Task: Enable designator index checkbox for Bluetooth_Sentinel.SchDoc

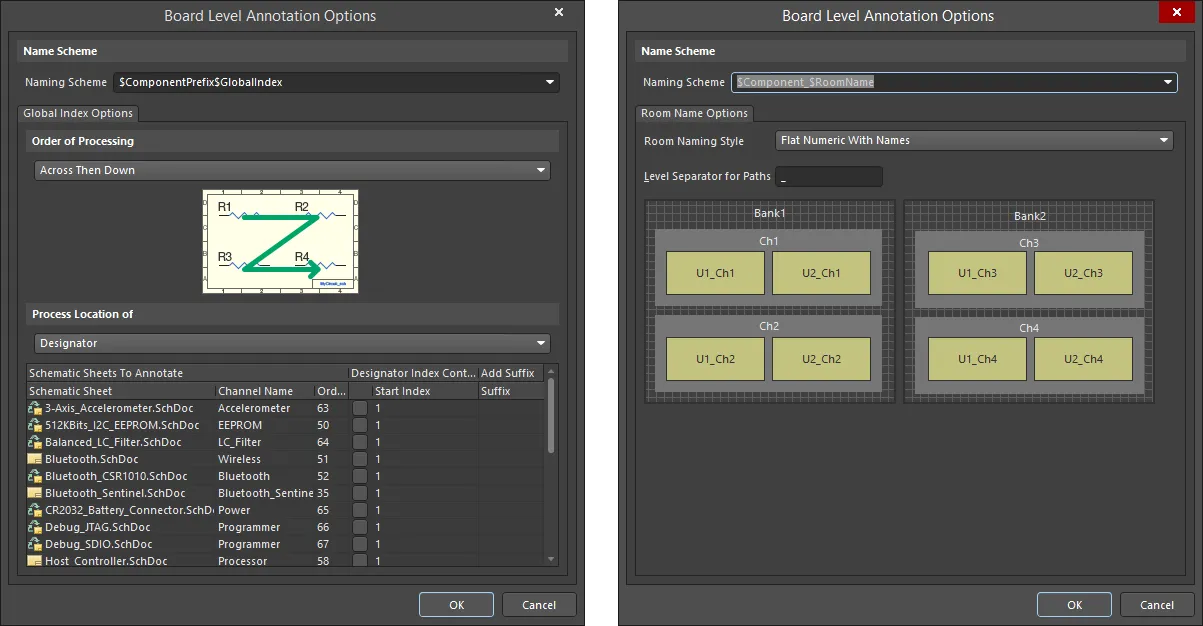Action: [x=360, y=493]
